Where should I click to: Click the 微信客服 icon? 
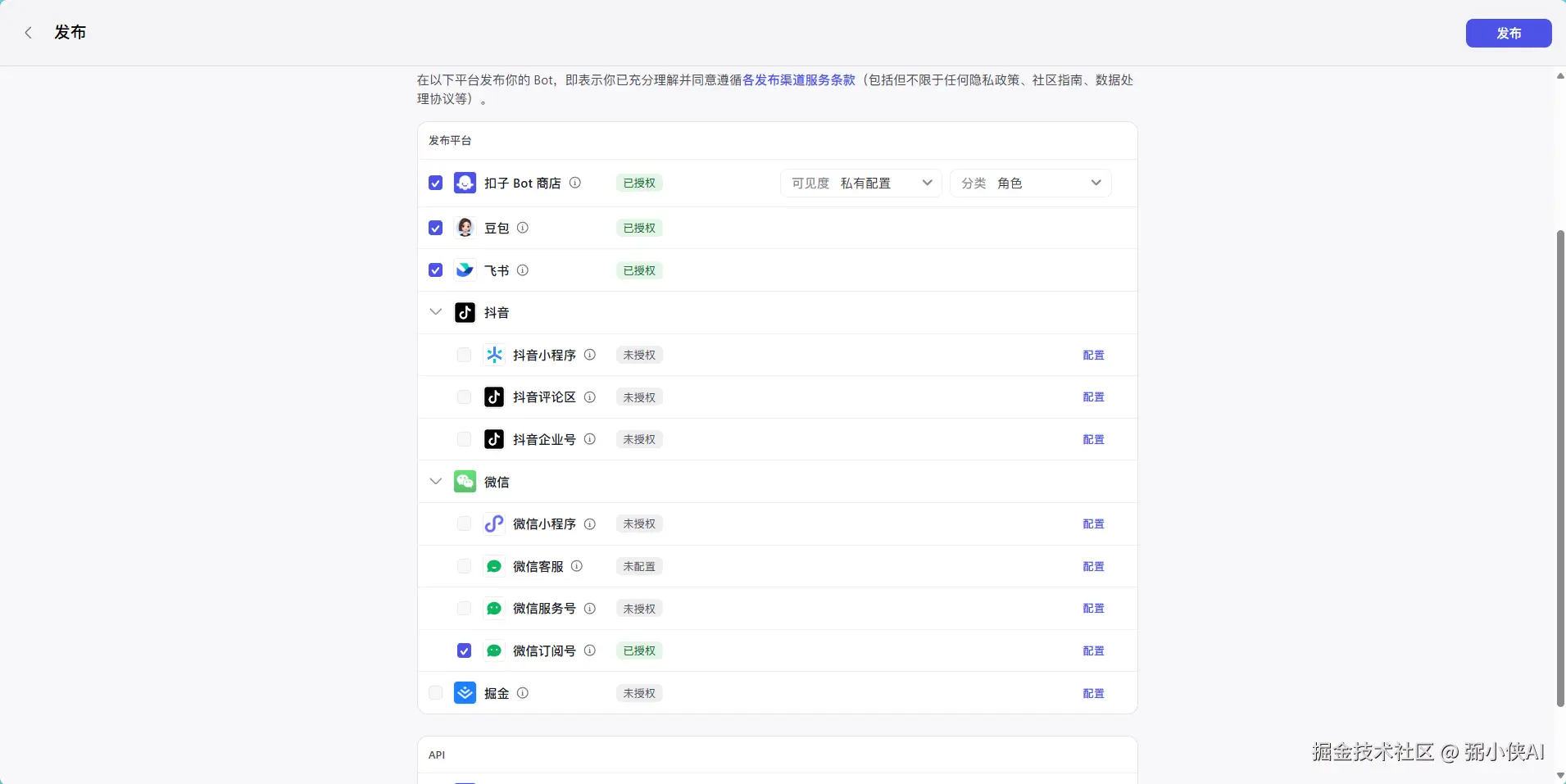coord(494,566)
